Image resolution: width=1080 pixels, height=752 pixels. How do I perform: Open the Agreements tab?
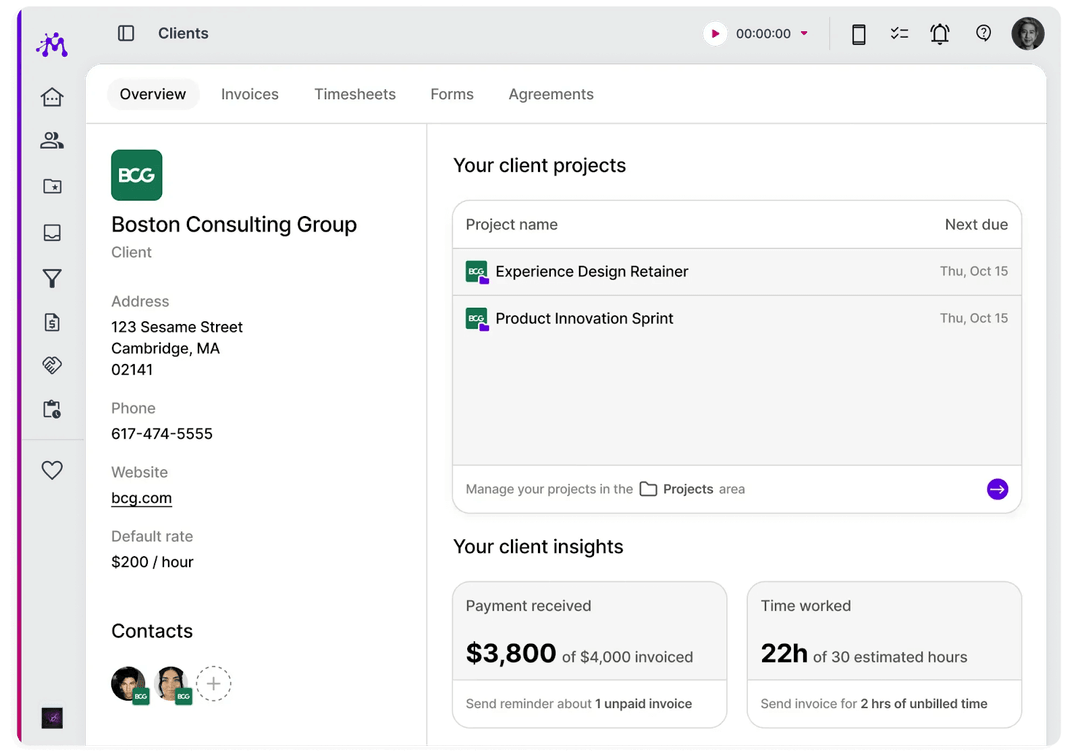550,93
